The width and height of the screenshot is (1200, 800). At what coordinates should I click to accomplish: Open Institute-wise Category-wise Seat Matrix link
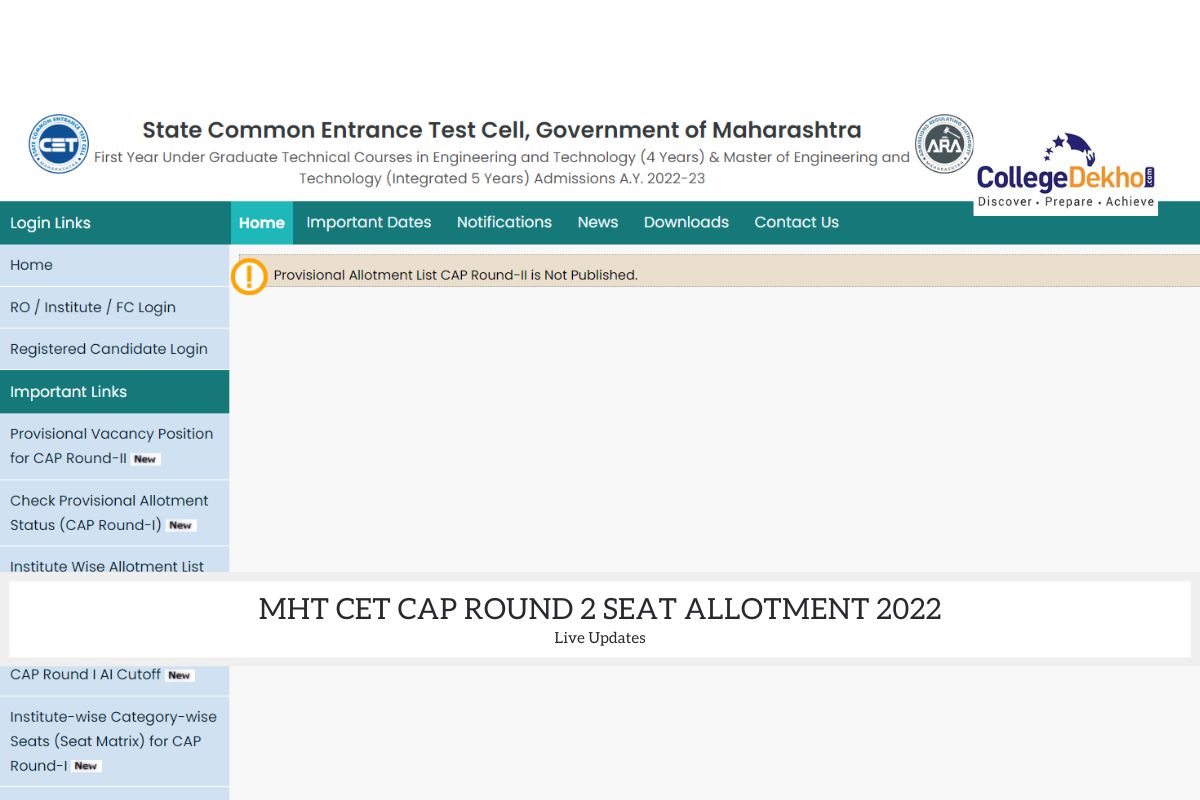pyautogui.click(x=113, y=740)
